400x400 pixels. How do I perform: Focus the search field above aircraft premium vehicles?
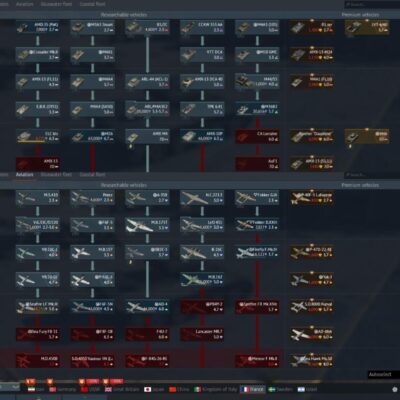372,175
